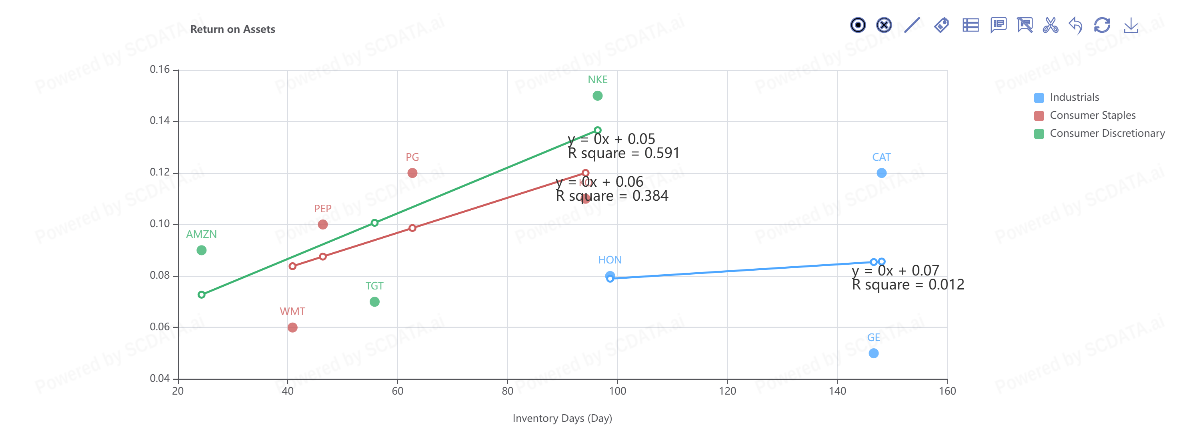
Task: Click the GE data point
Action: tap(874, 353)
